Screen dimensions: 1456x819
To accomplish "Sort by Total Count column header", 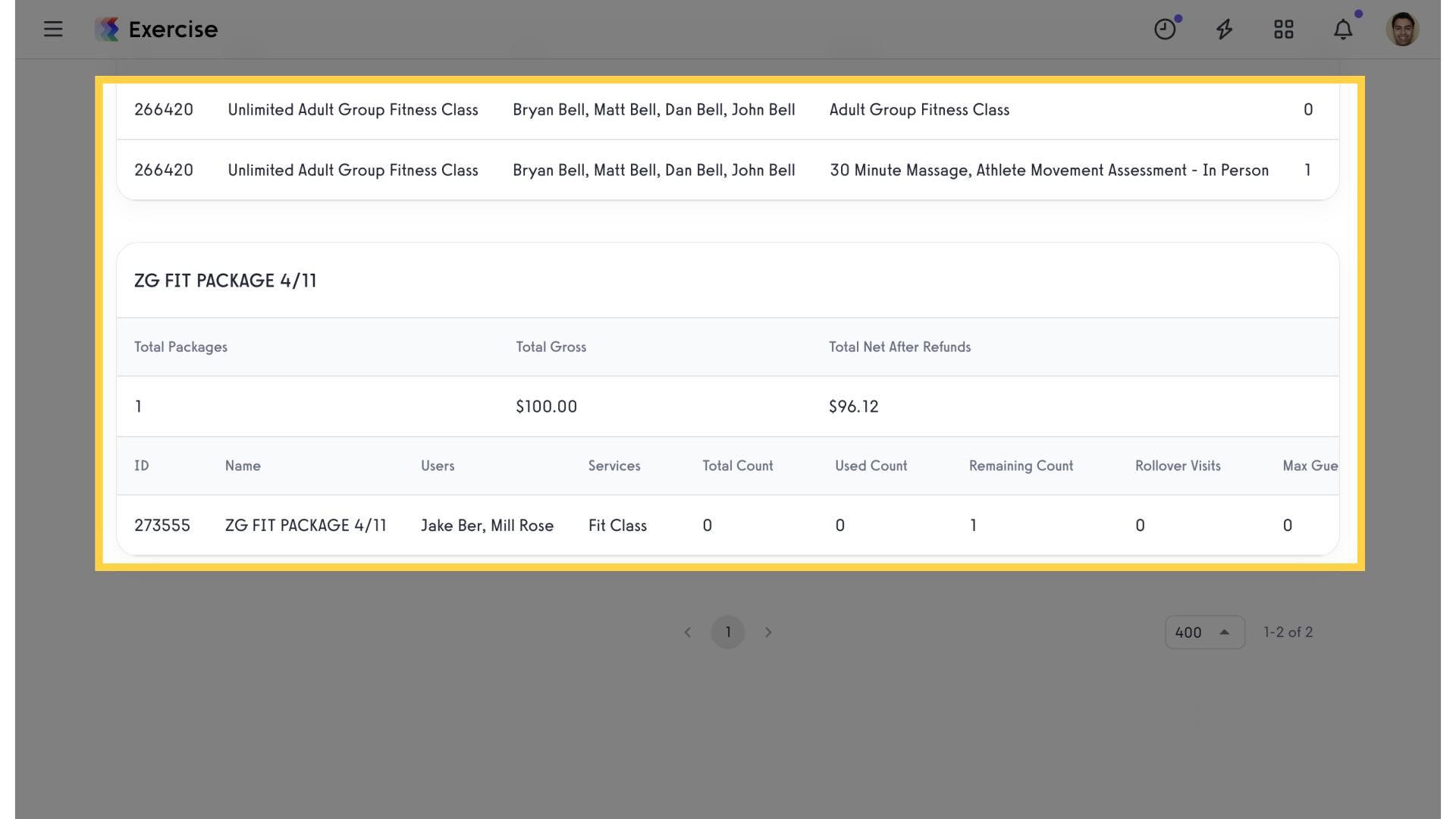I will click(x=737, y=466).
